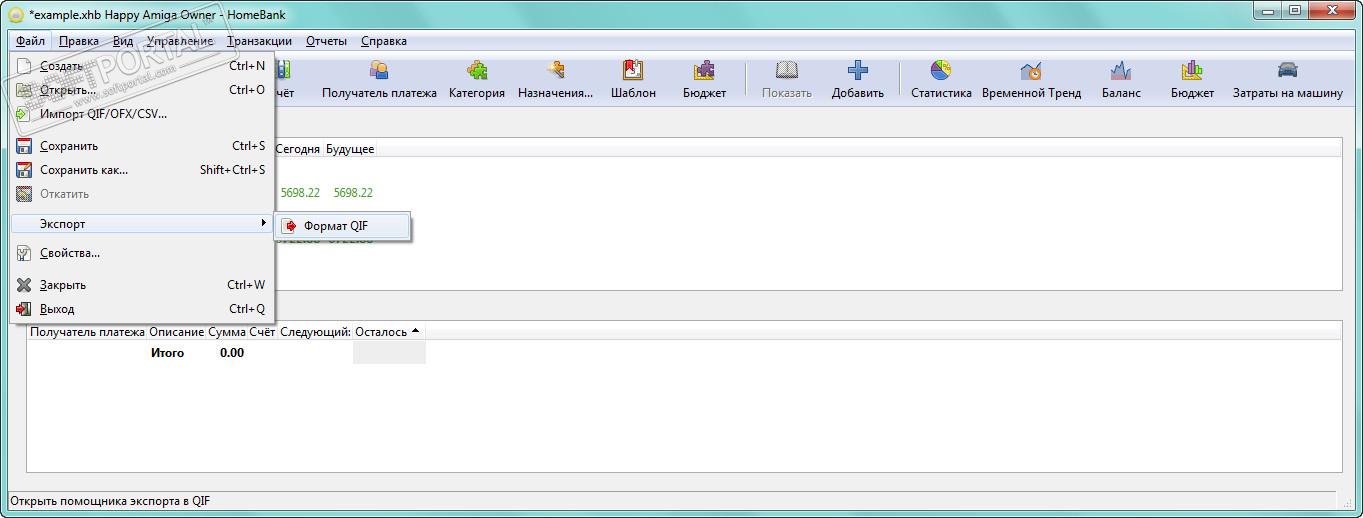Sort by Получатель платежа column header

tap(87, 332)
